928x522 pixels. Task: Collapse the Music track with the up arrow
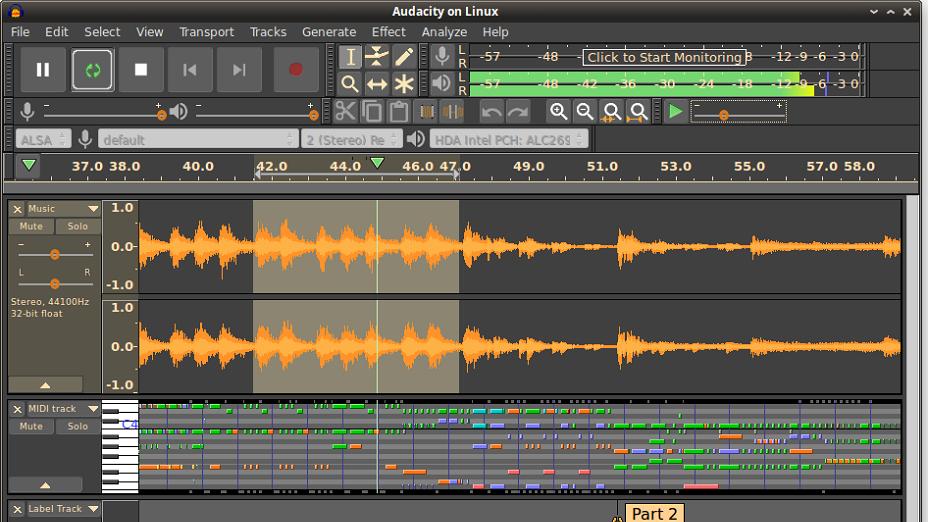pos(46,385)
